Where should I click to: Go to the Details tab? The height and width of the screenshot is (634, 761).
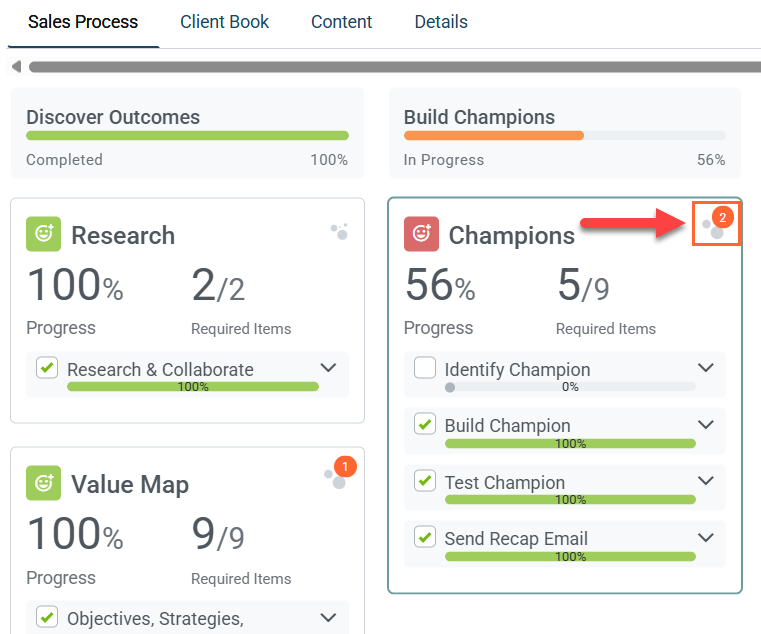click(440, 22)
